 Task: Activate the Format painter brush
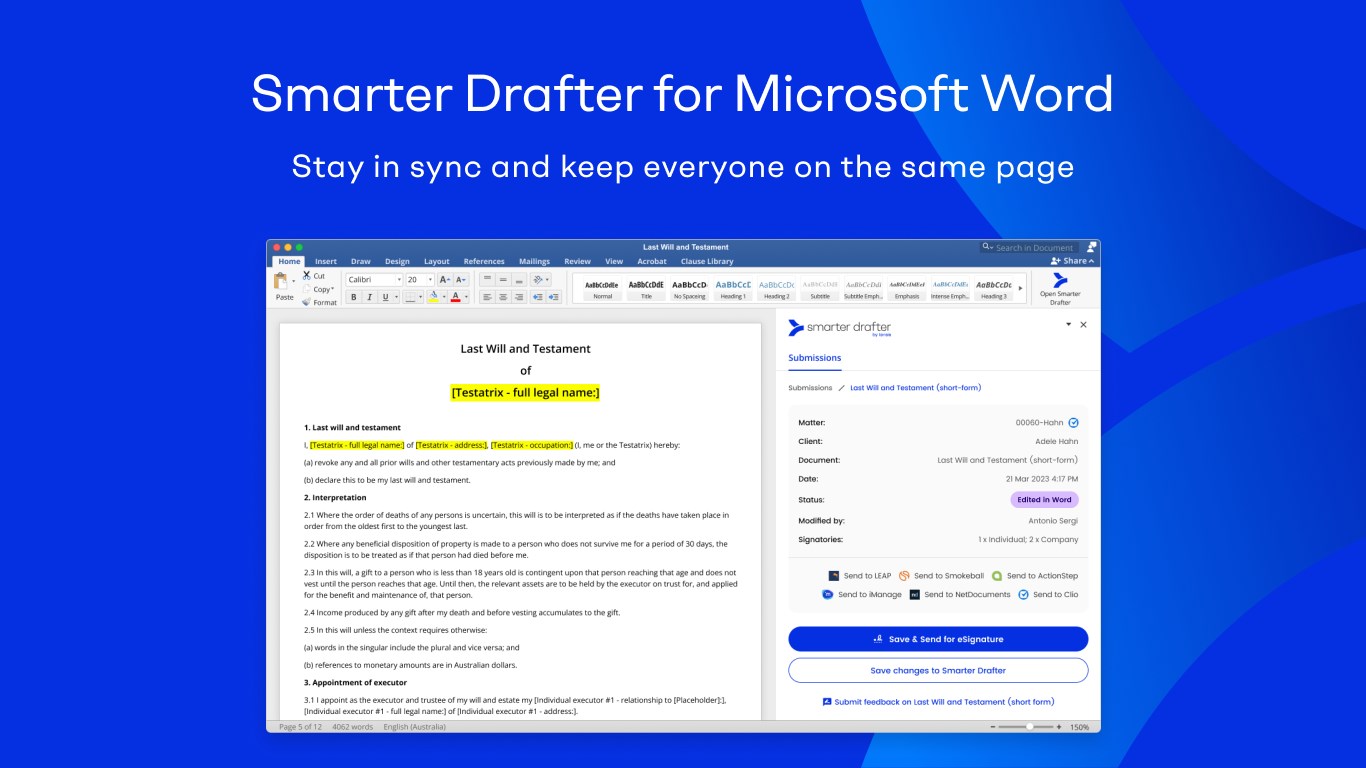[307, 302]
